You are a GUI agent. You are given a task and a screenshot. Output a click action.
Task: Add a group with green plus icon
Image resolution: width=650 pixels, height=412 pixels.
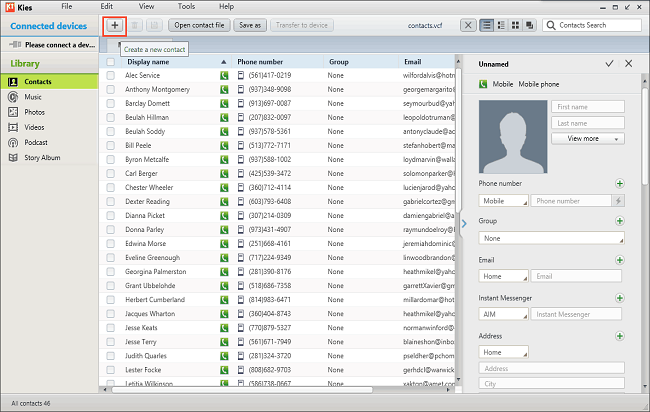click(x=619, y=221)
